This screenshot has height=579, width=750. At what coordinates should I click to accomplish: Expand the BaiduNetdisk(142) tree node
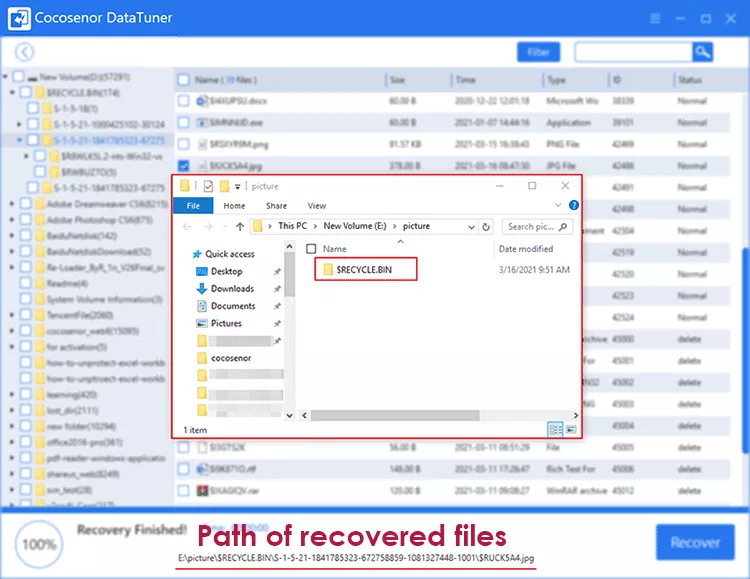[x=12, y=235]
